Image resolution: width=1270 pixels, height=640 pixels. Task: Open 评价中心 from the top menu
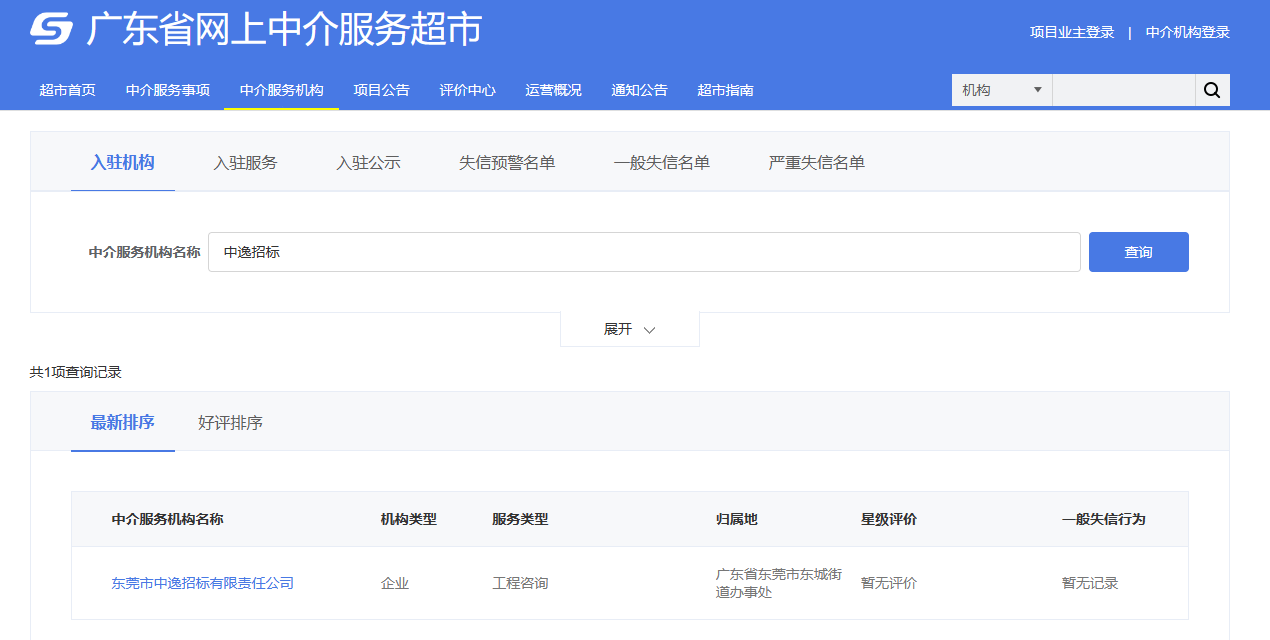click(x=468, y=90)
